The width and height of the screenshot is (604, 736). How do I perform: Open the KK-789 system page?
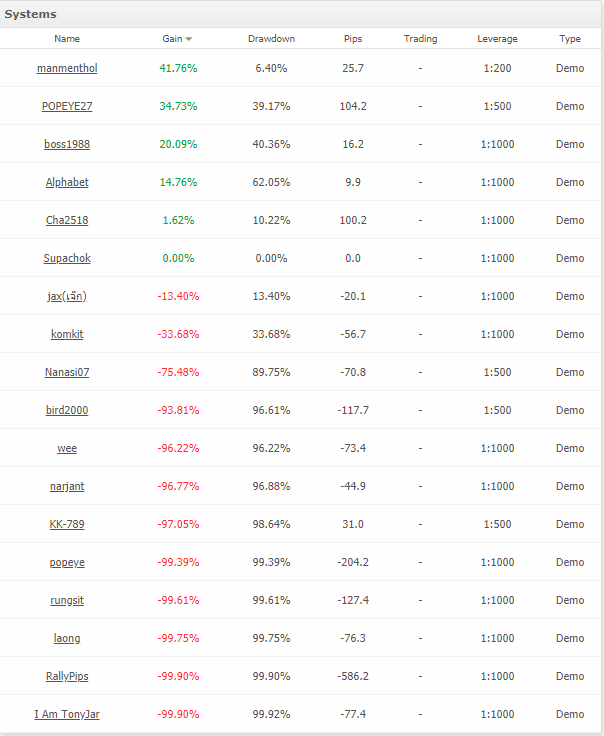(x=67, y=524)
